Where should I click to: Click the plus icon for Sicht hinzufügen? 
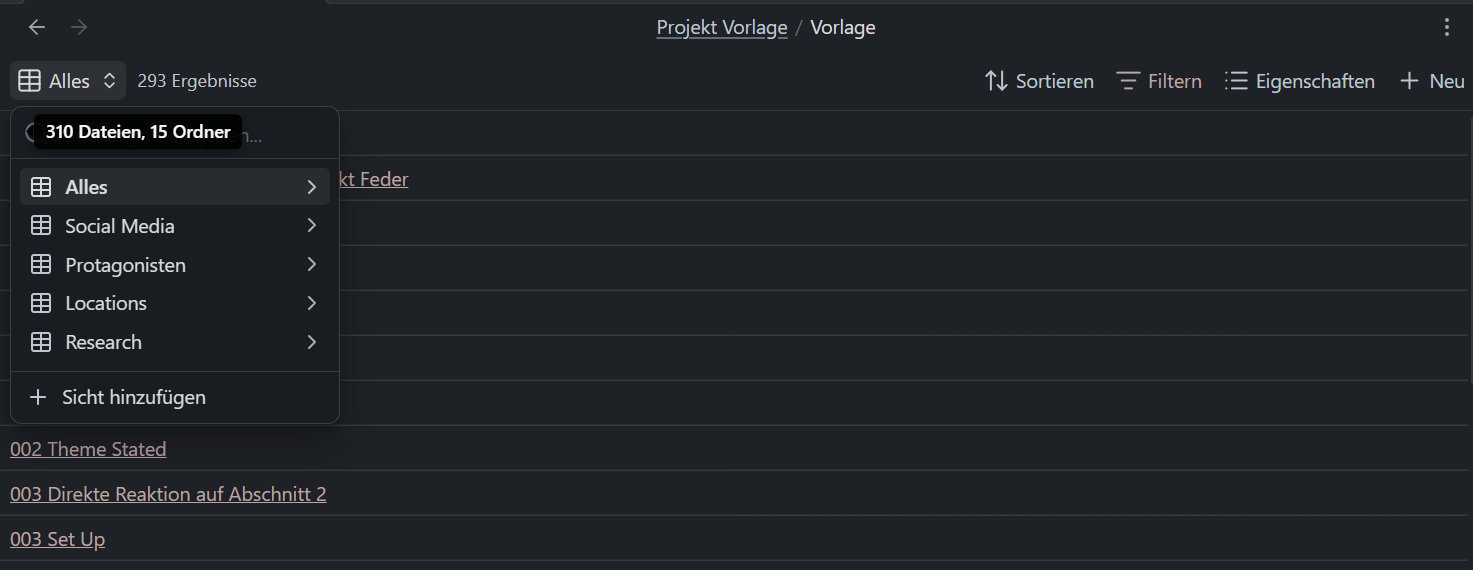pyautogui.click(x=38, y=397)
